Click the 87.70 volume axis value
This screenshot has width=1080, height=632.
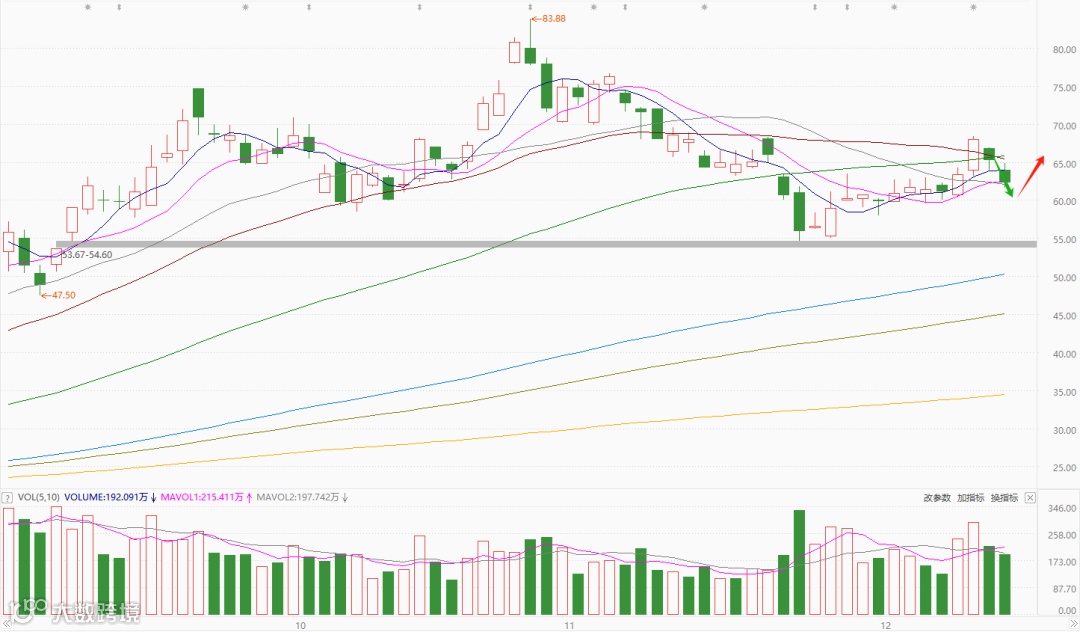(x=1064, y=589)
